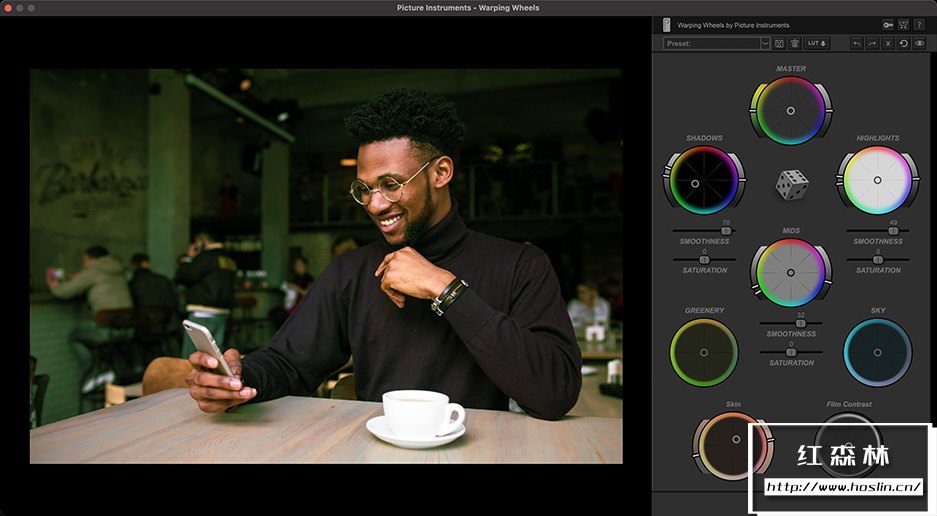Screen dimensions: 937x516
Task: Redo the last adjustment
Action: 872,44
